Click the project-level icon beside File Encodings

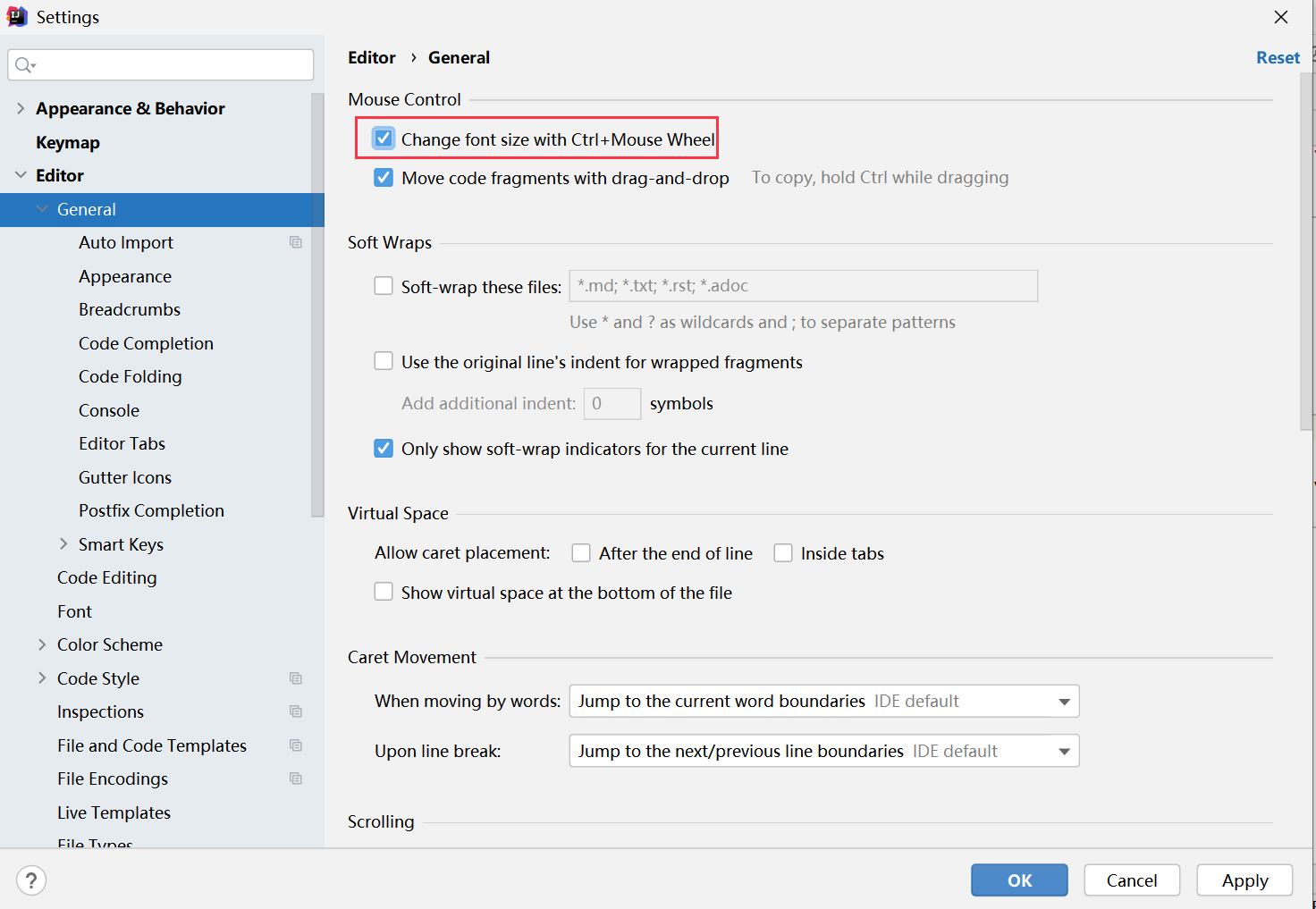pos(296,779)
